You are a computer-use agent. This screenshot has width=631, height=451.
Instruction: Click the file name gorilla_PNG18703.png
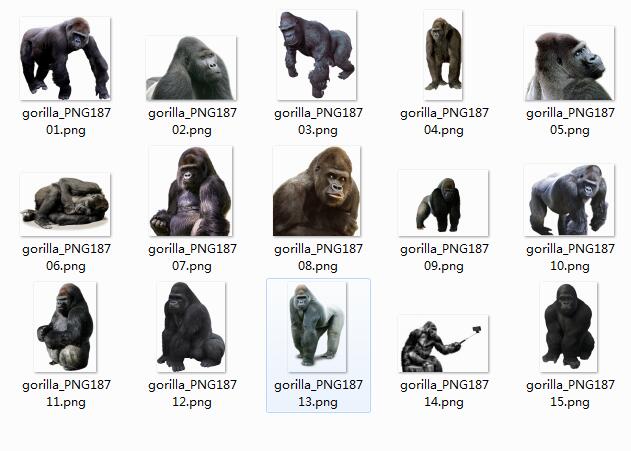(x=318, y=122)
